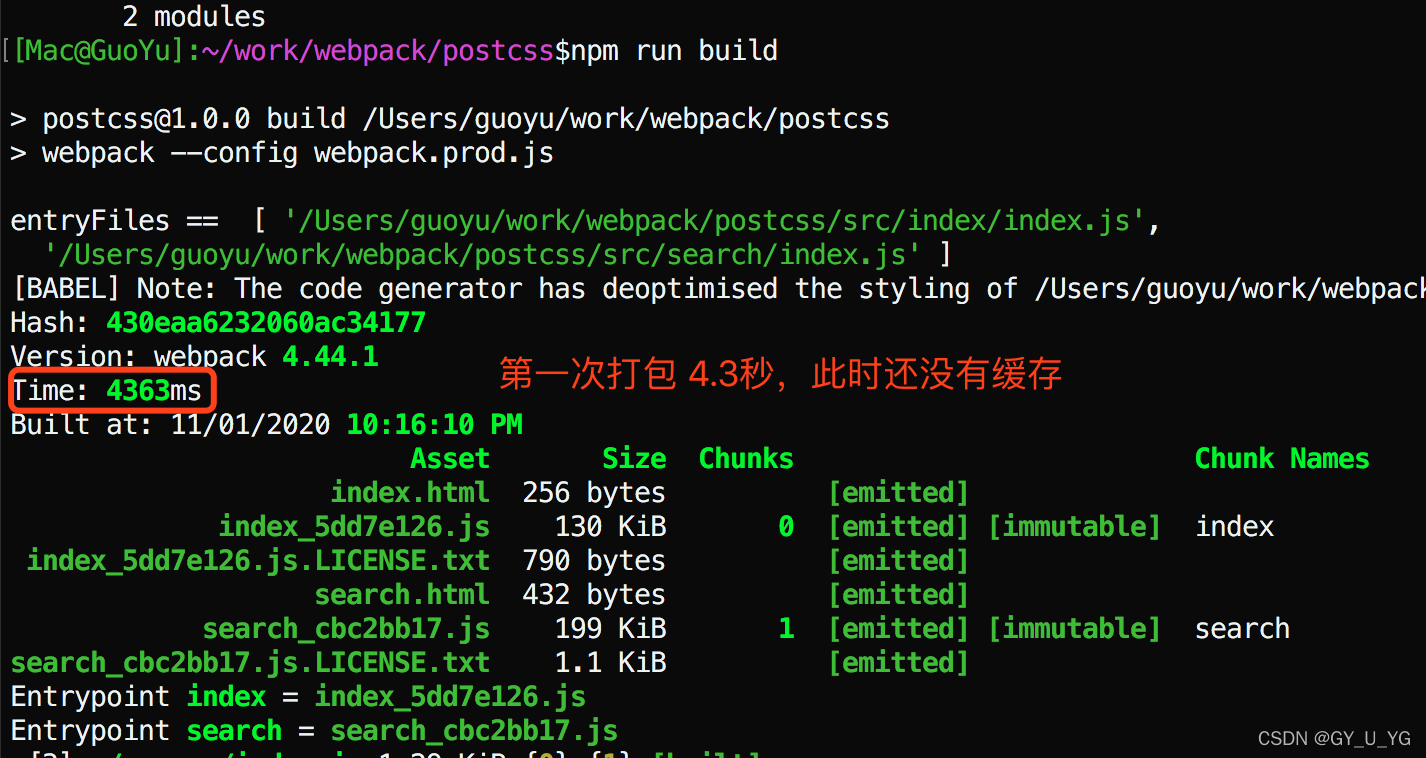The image size is (1426, 758).
Task: Select asset name search_cbc2bb17.js in table
Action: (346, 629)
